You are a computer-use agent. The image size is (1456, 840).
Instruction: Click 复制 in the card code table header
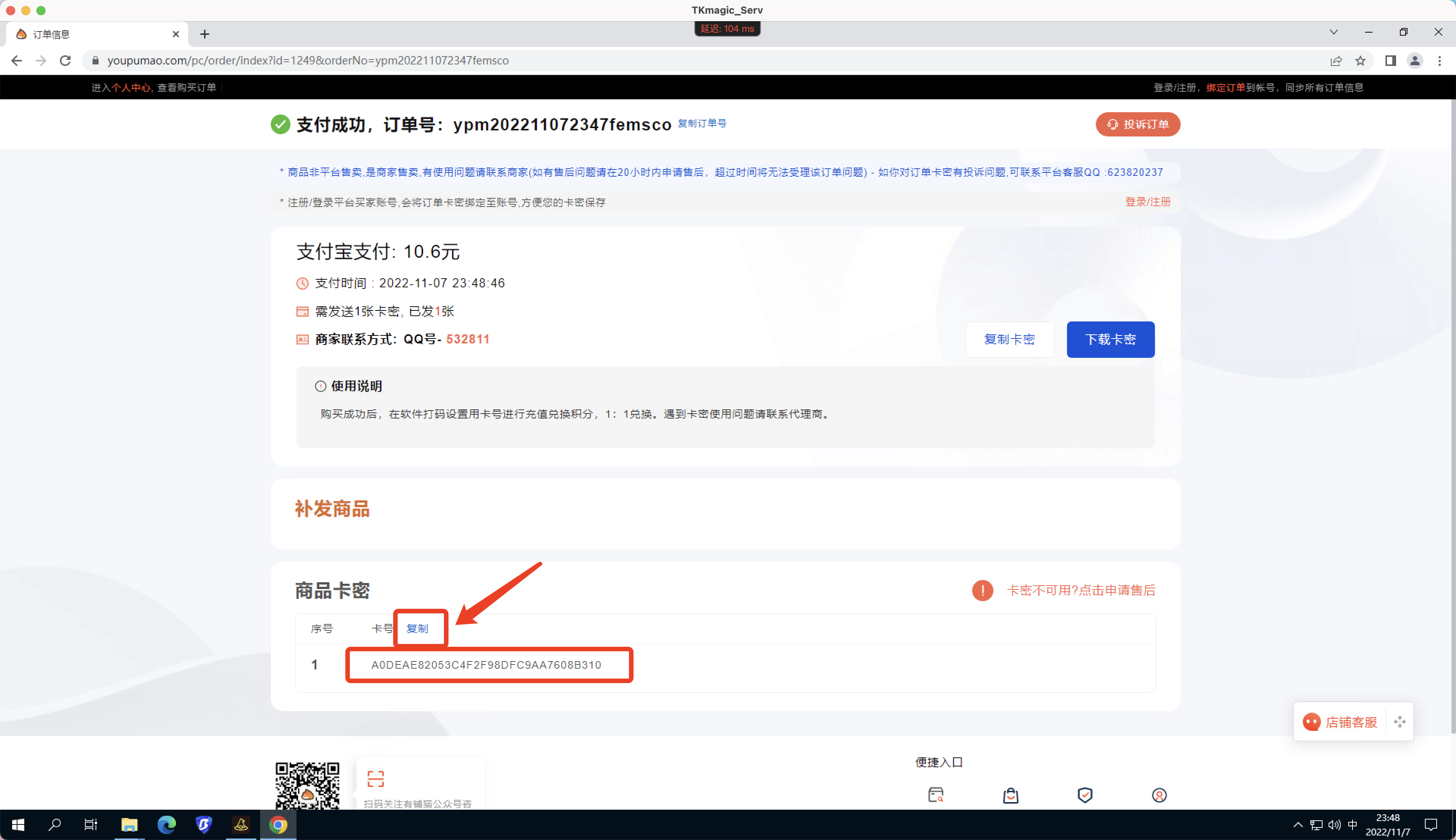pos(419,628)
